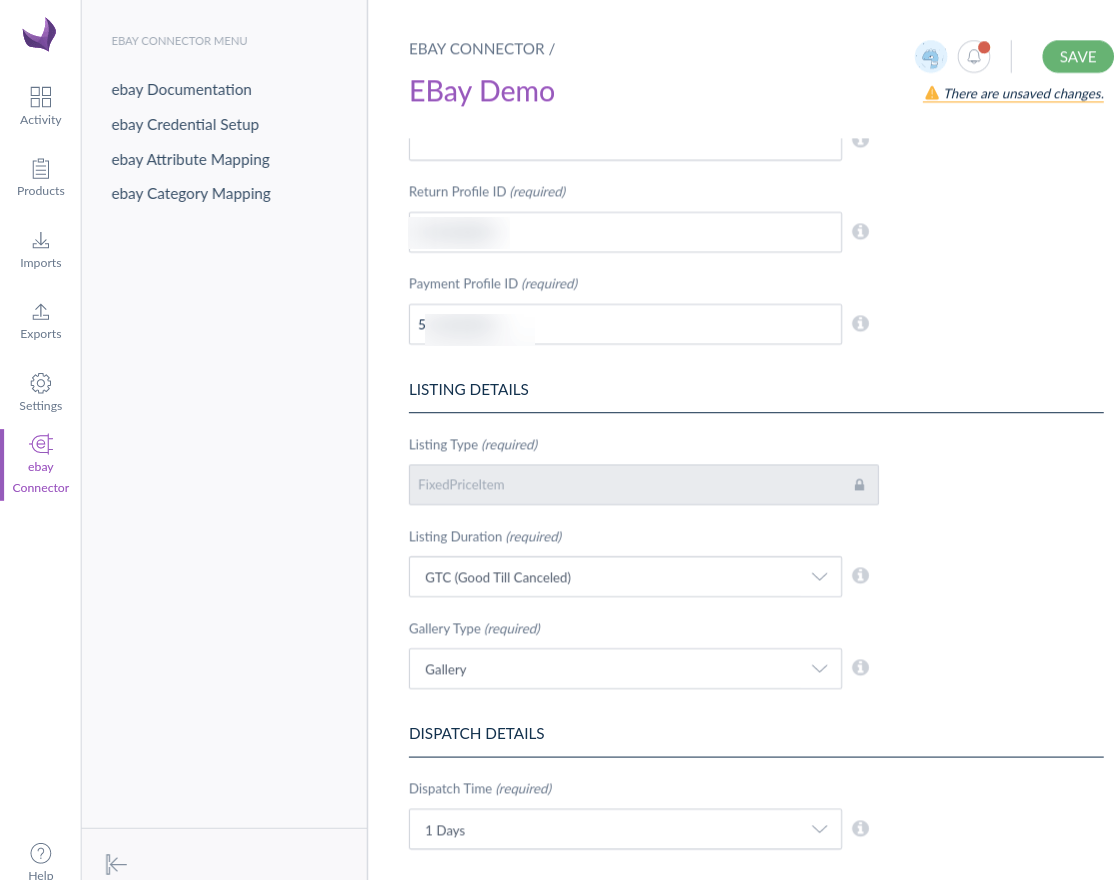
Task: Open the Activity dashboard icon
Action: (41, 96)
